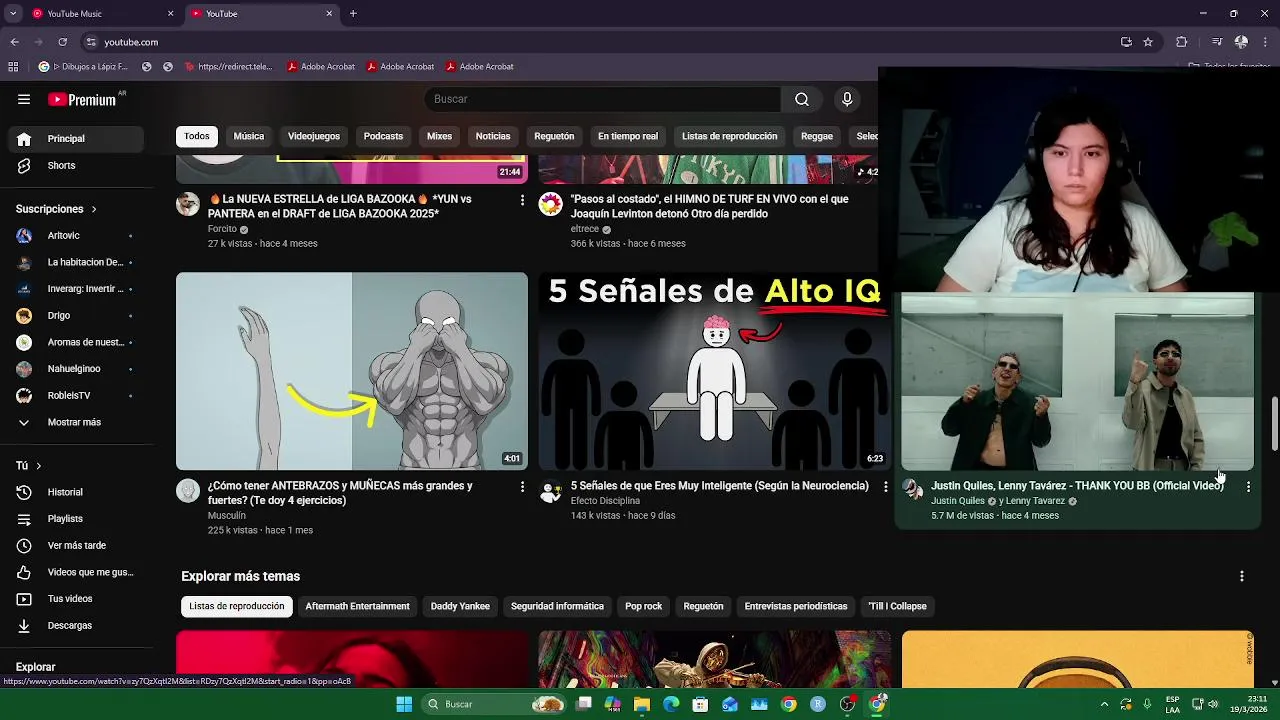1280x720 pixels.
Task: Expand Mostrar más subscriptions
Action: [x=76, y=423]
